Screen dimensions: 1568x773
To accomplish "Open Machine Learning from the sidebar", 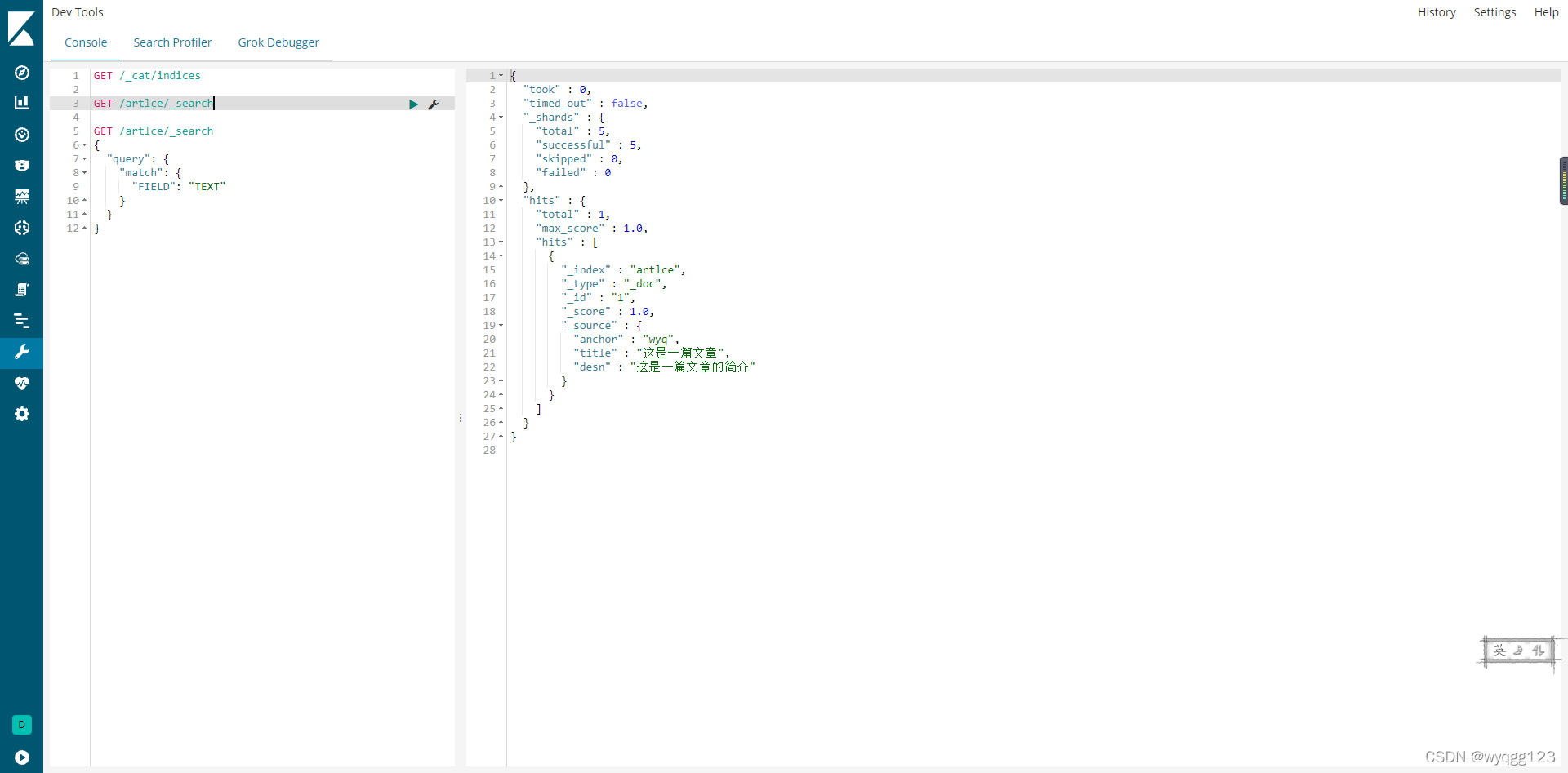I will pos(22,228).
